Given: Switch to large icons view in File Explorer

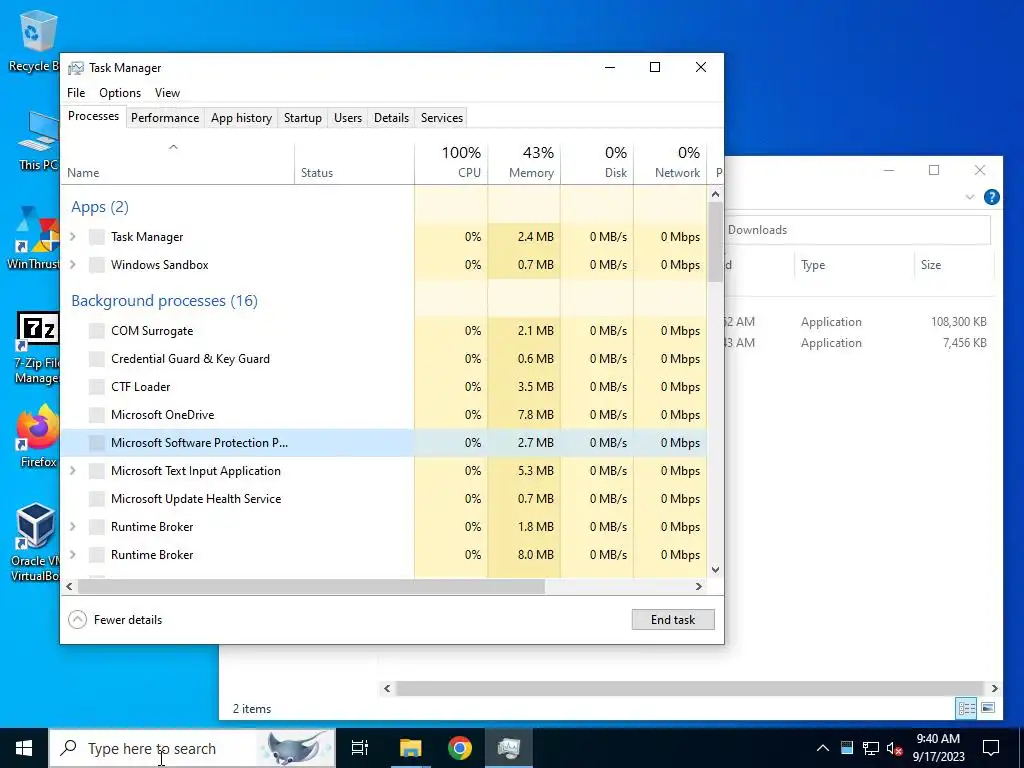Looking at the screenshot, I should click(x=988, y=708).
